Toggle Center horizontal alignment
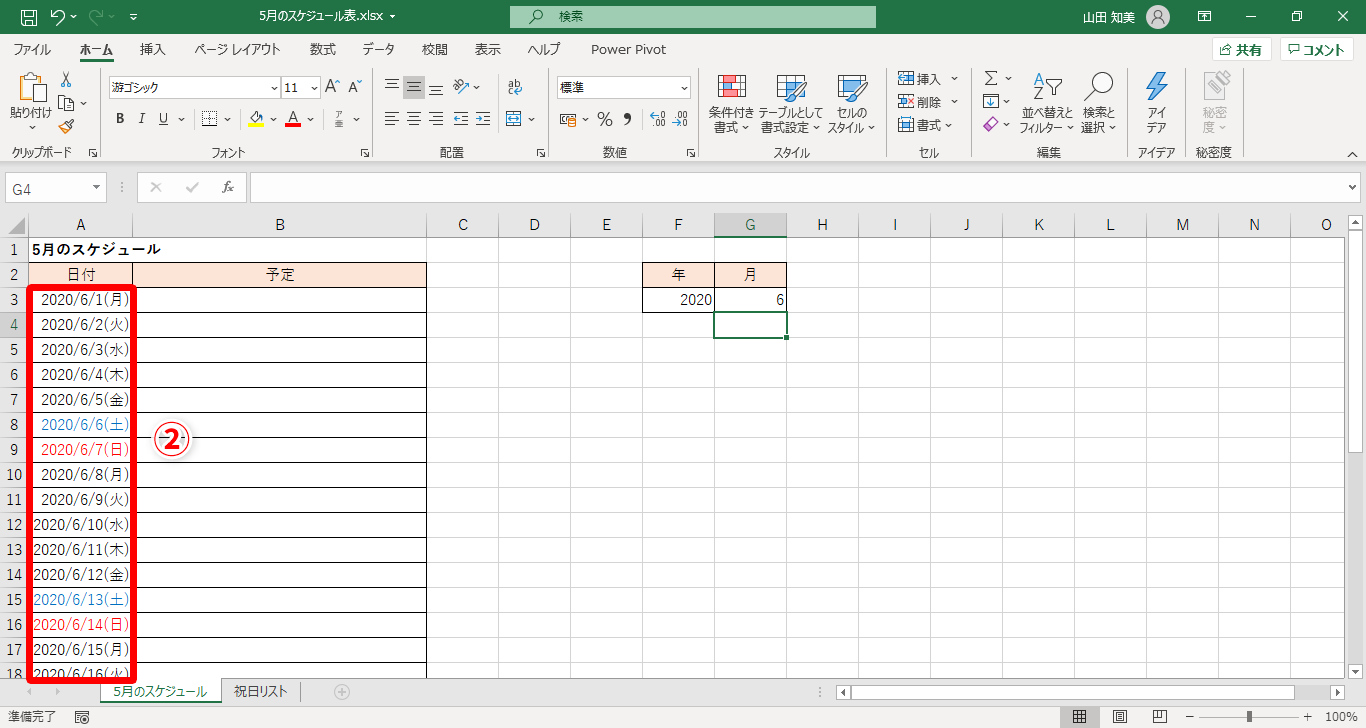 point(414,119)
